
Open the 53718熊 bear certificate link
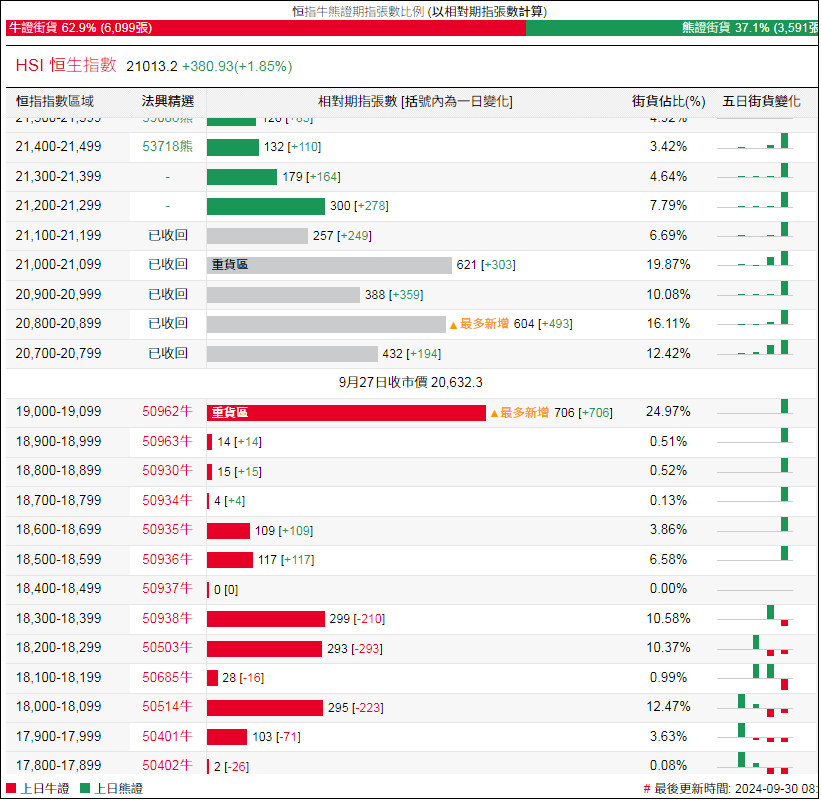coord(167,147)
